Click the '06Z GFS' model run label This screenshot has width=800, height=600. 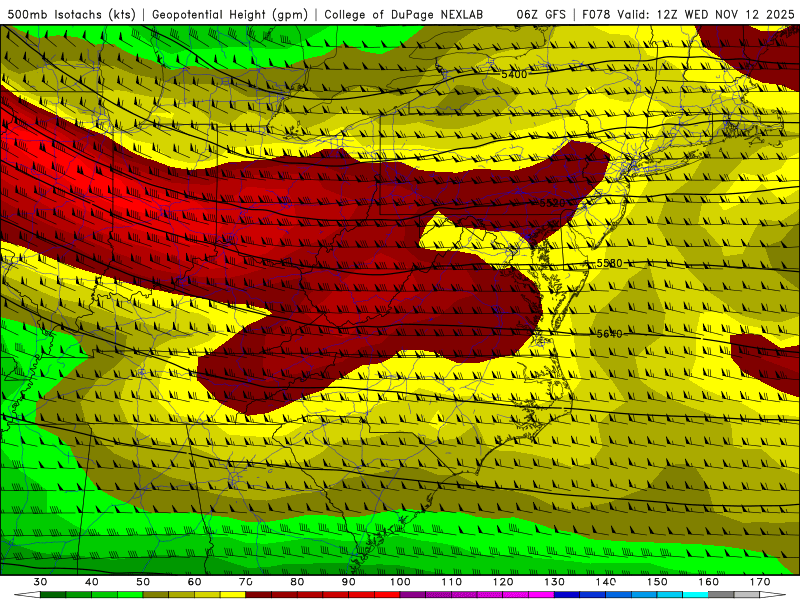click(x=541, y=15)
